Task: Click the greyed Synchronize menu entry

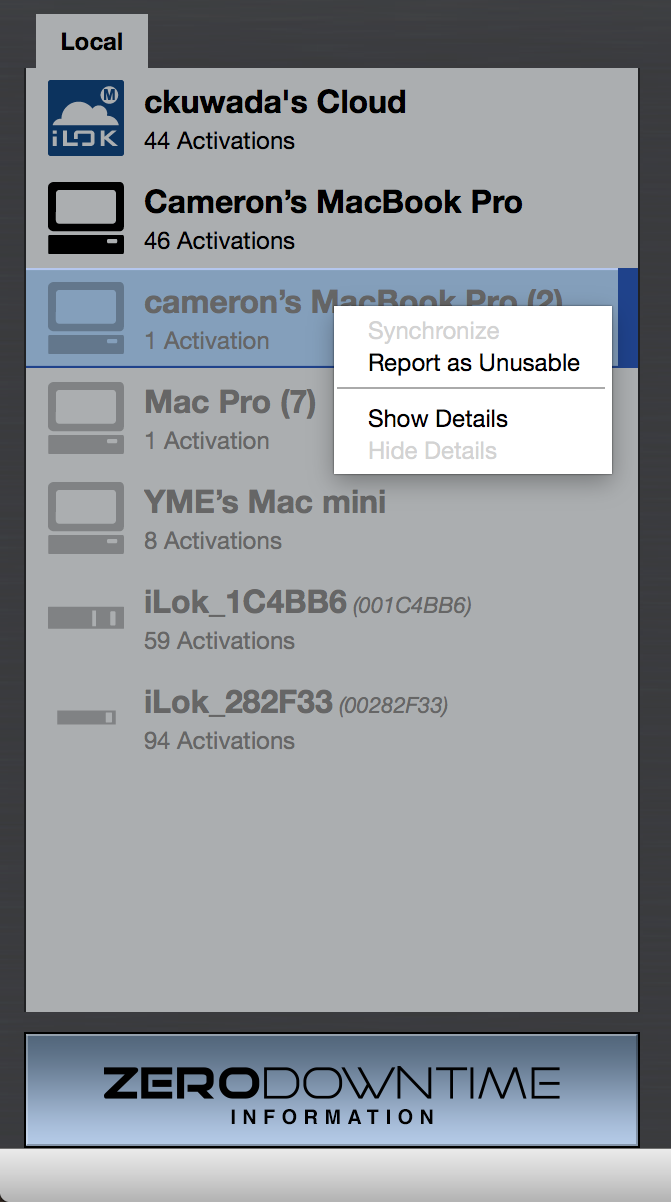Action: 434,331
